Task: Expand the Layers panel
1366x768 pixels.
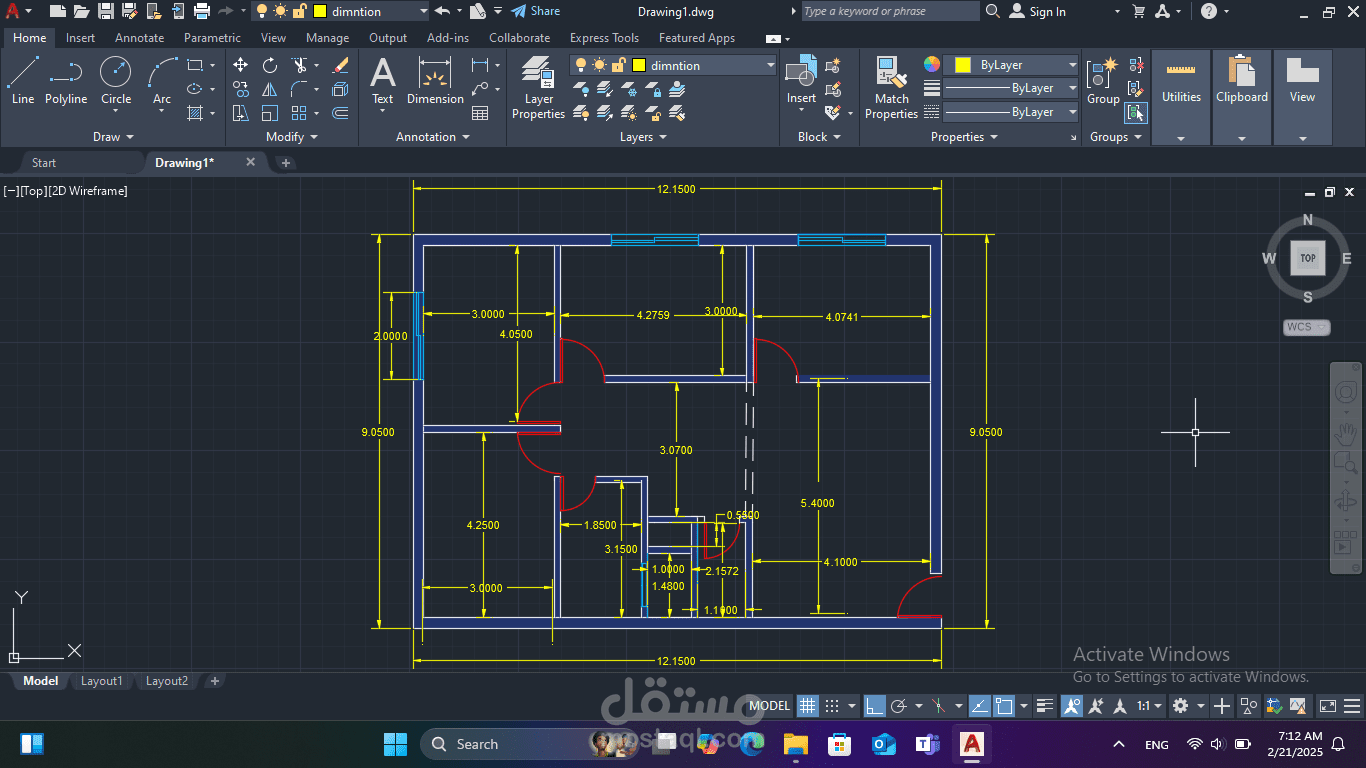Action: click(x=643, y=137)
